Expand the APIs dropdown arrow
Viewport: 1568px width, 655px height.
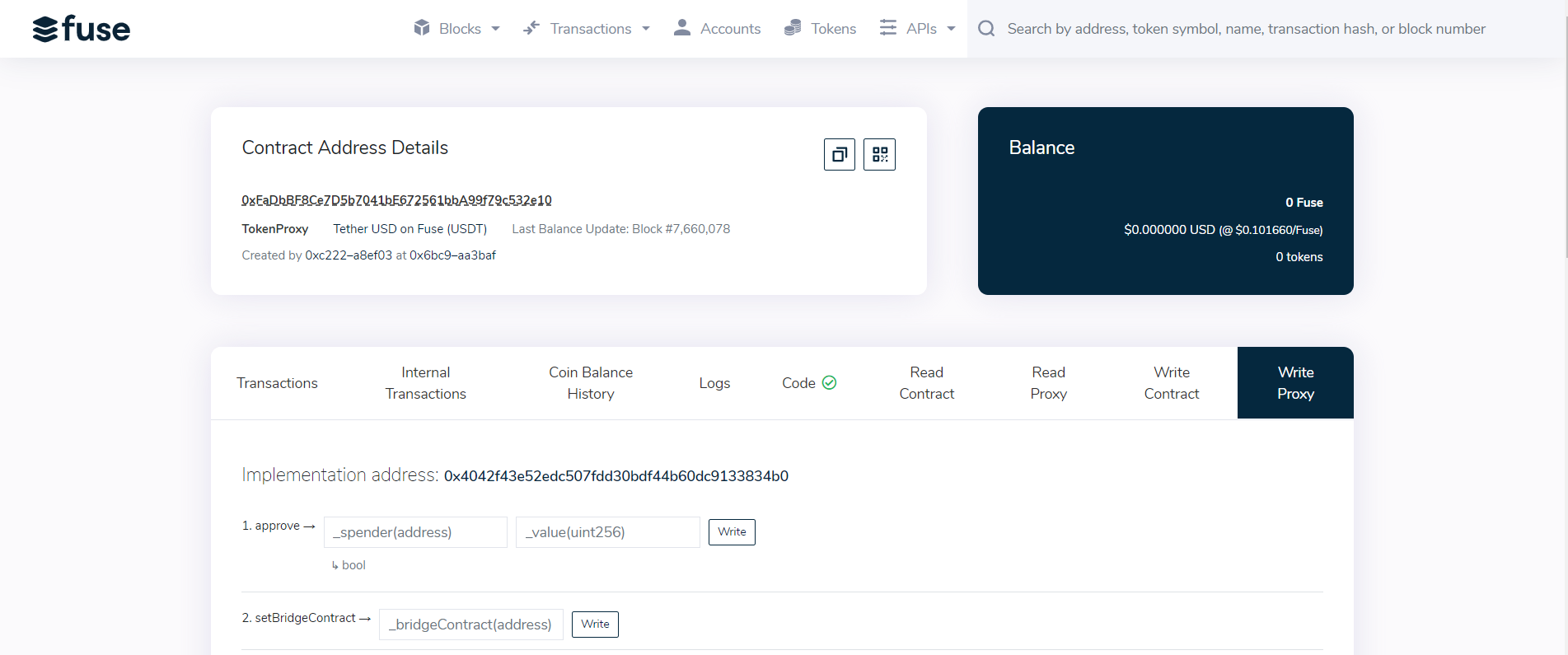coord(951,29)
